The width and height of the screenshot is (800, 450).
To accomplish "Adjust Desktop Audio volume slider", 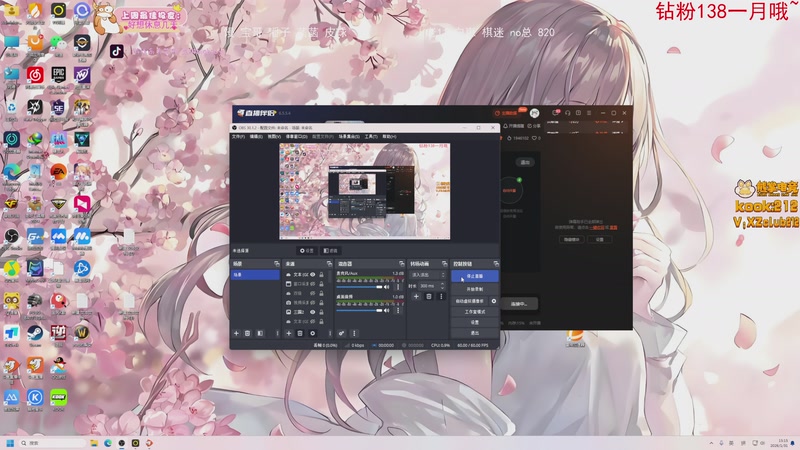I will click(x=359, y=310).
